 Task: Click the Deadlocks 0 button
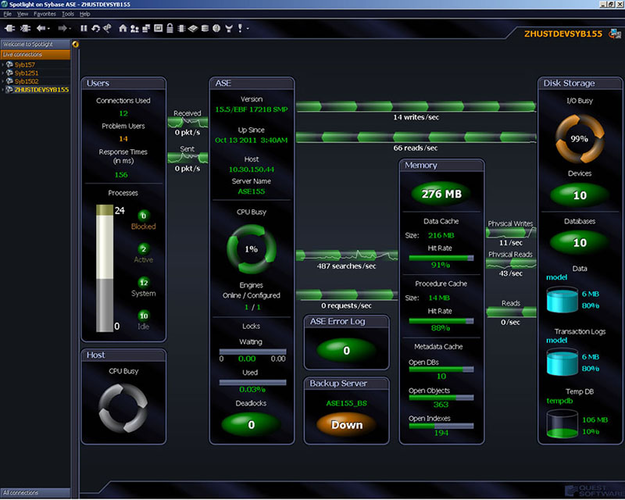coord(251,425)
